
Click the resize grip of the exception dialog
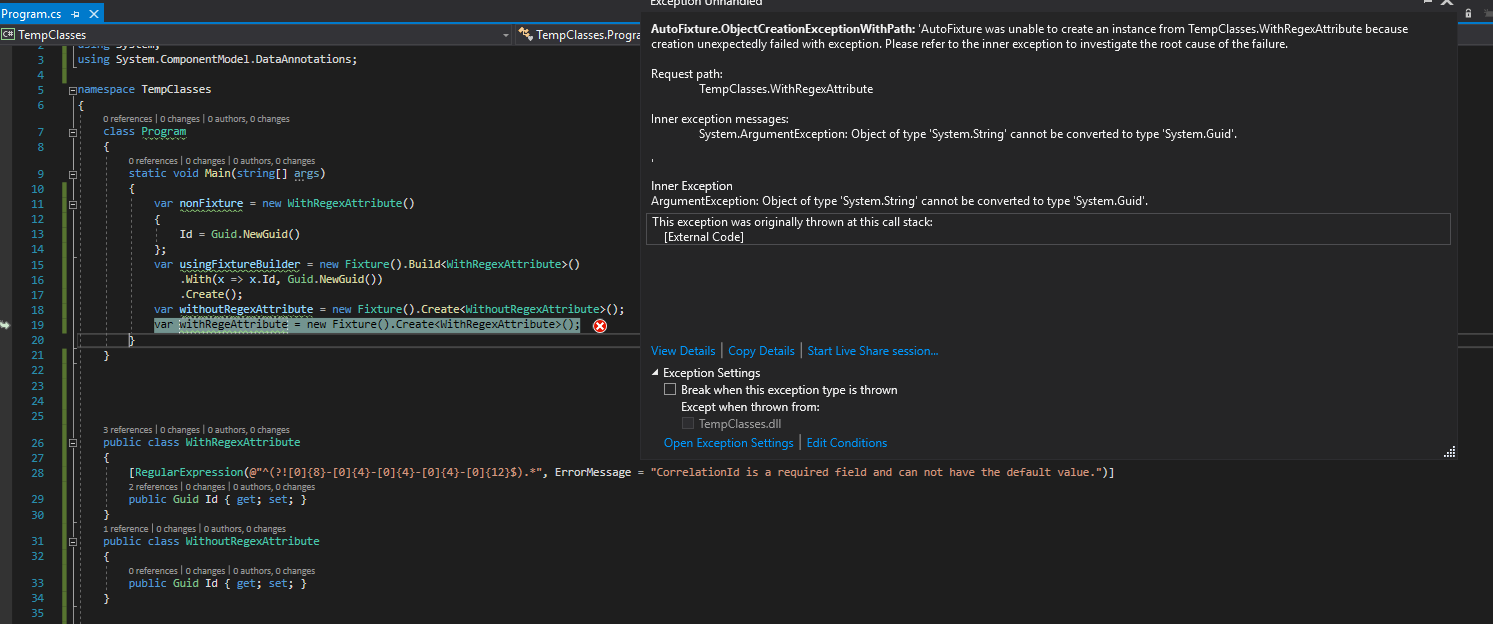(x=1449, y=452)
